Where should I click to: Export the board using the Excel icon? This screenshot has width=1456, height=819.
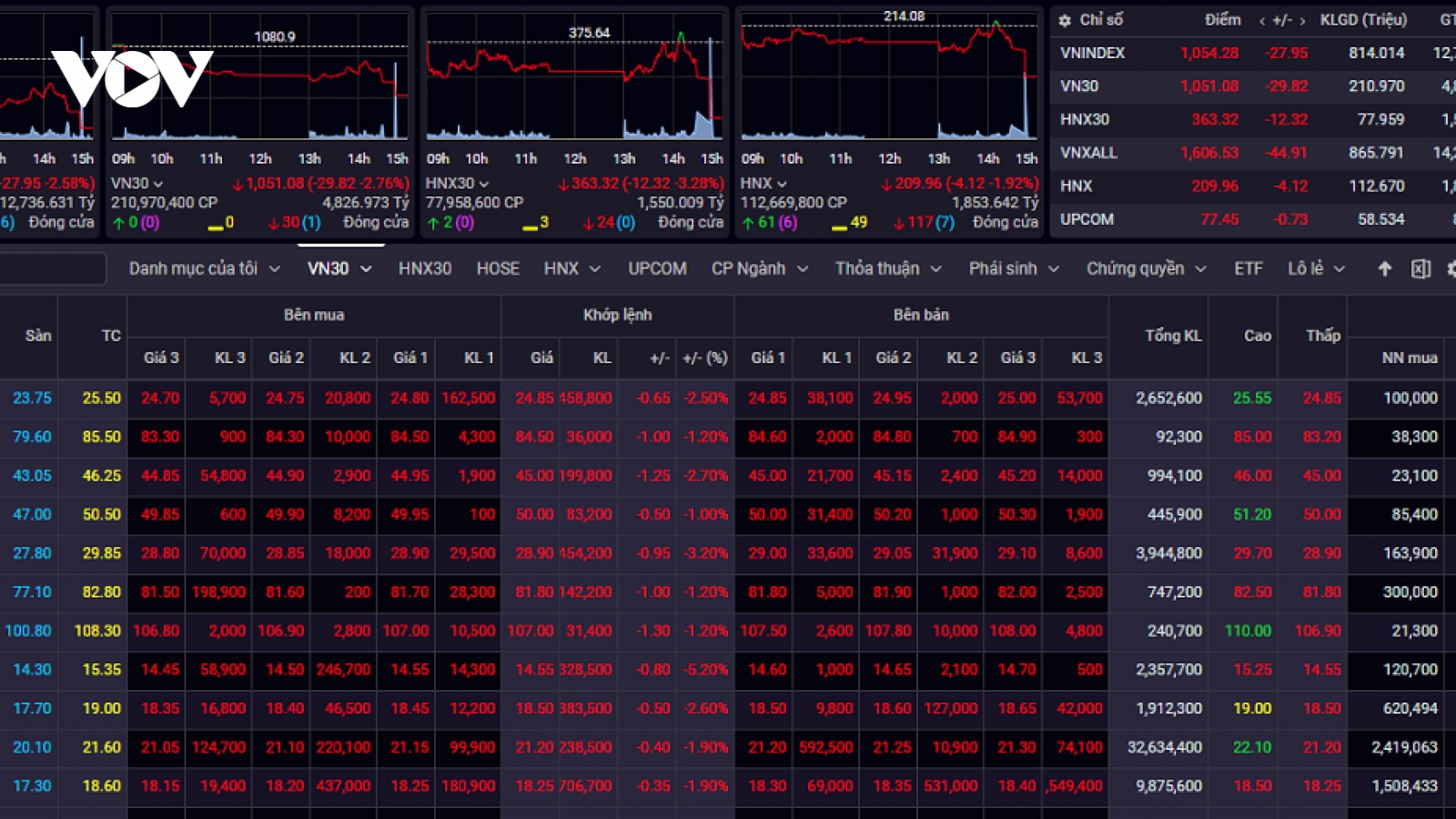tap(1421, 268)
